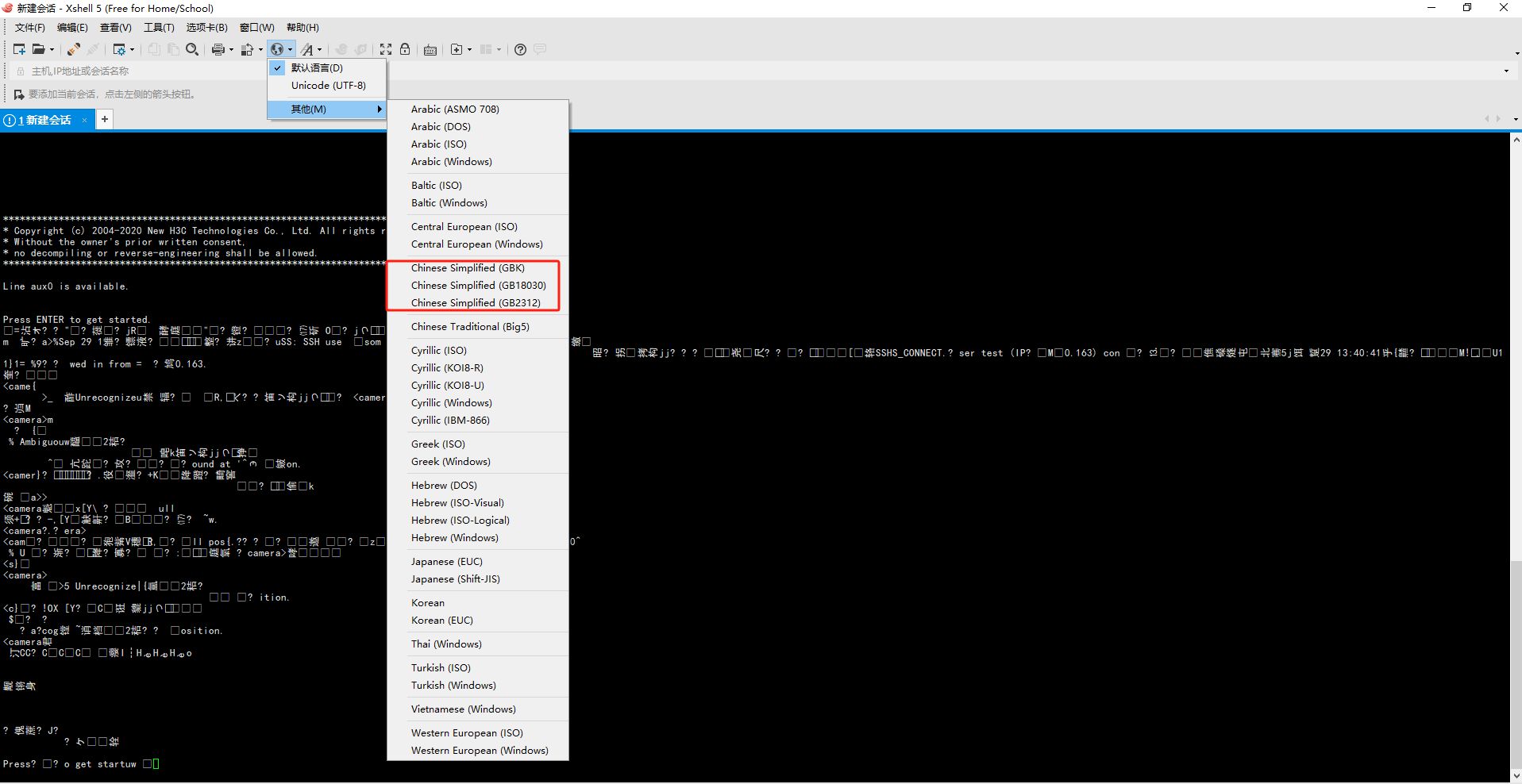Open the 编辑(E) menu
Viewport: 1522px width, 784px height.
point(72,27)
